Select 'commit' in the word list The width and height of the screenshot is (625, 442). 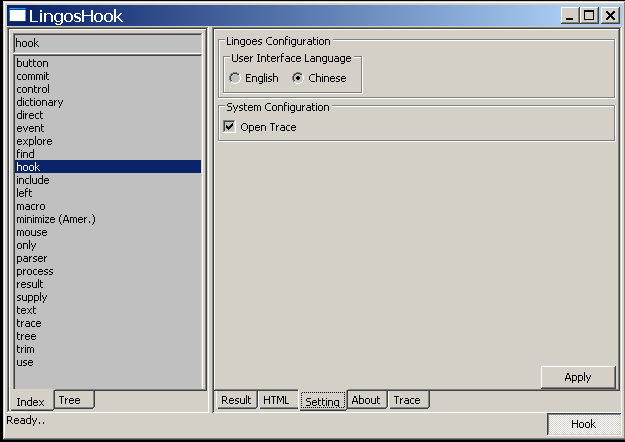(x=108, y=76)
